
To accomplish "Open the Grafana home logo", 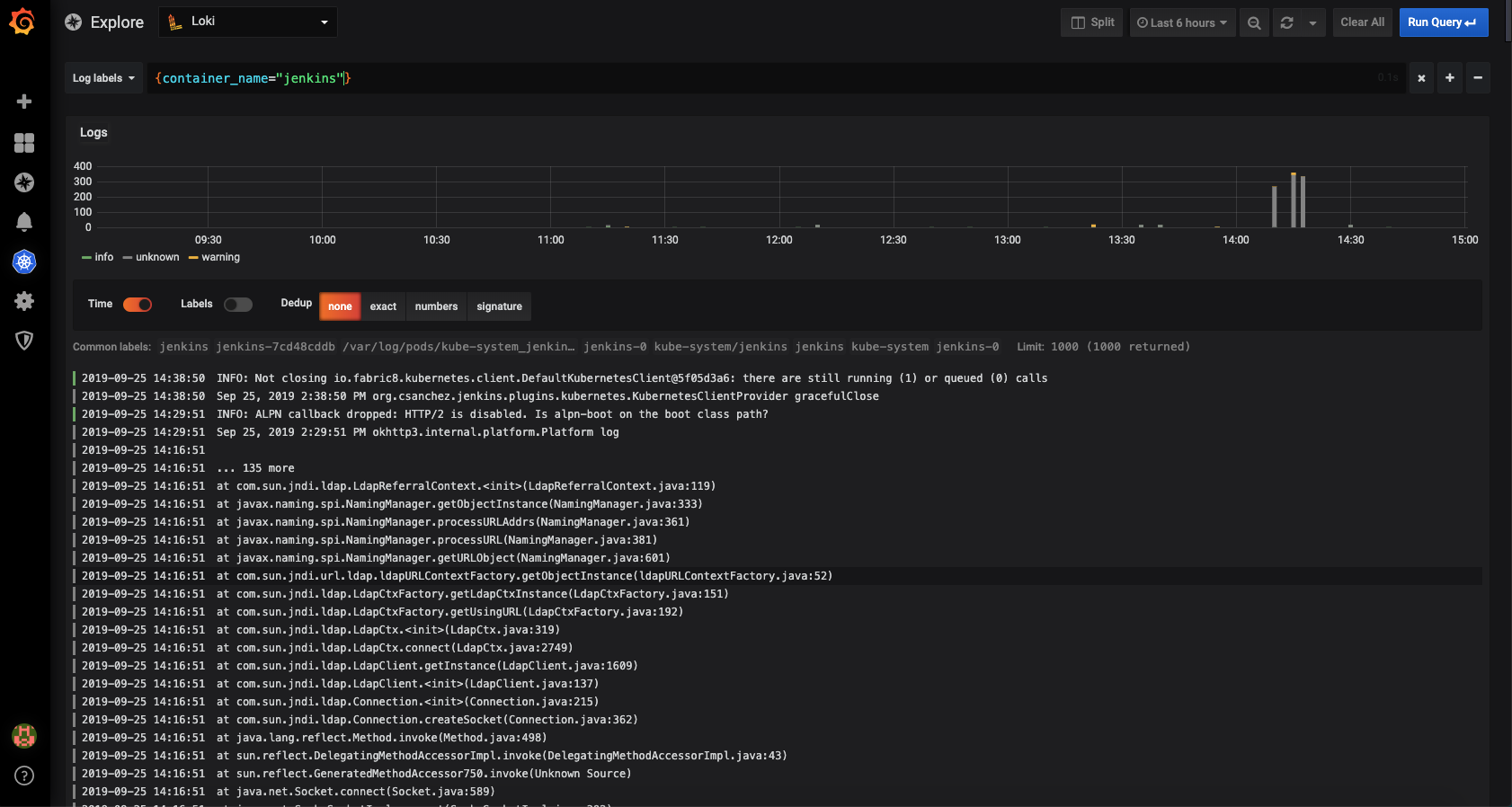I will (22, 22).
